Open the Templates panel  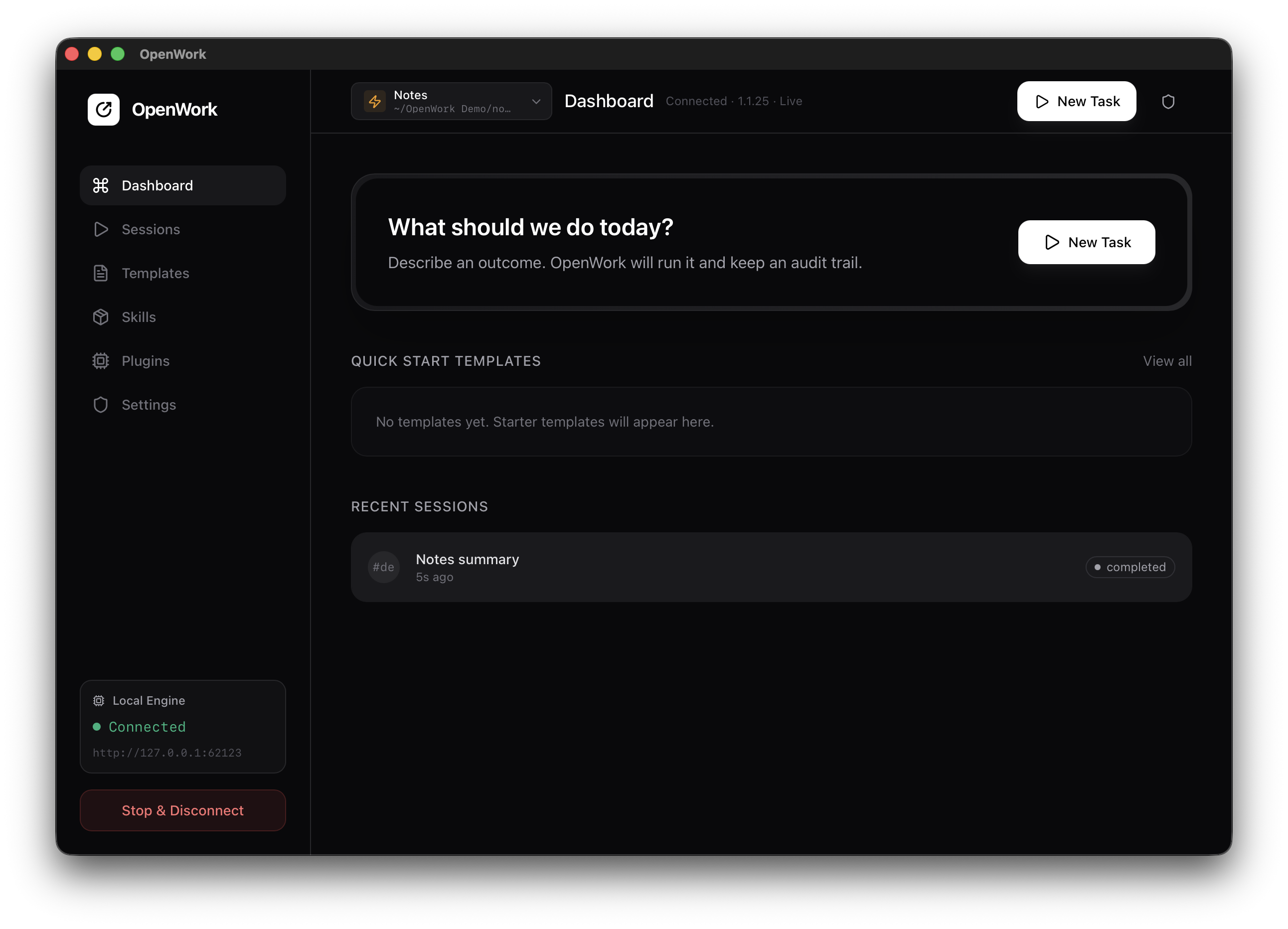(x=155, y=273)
